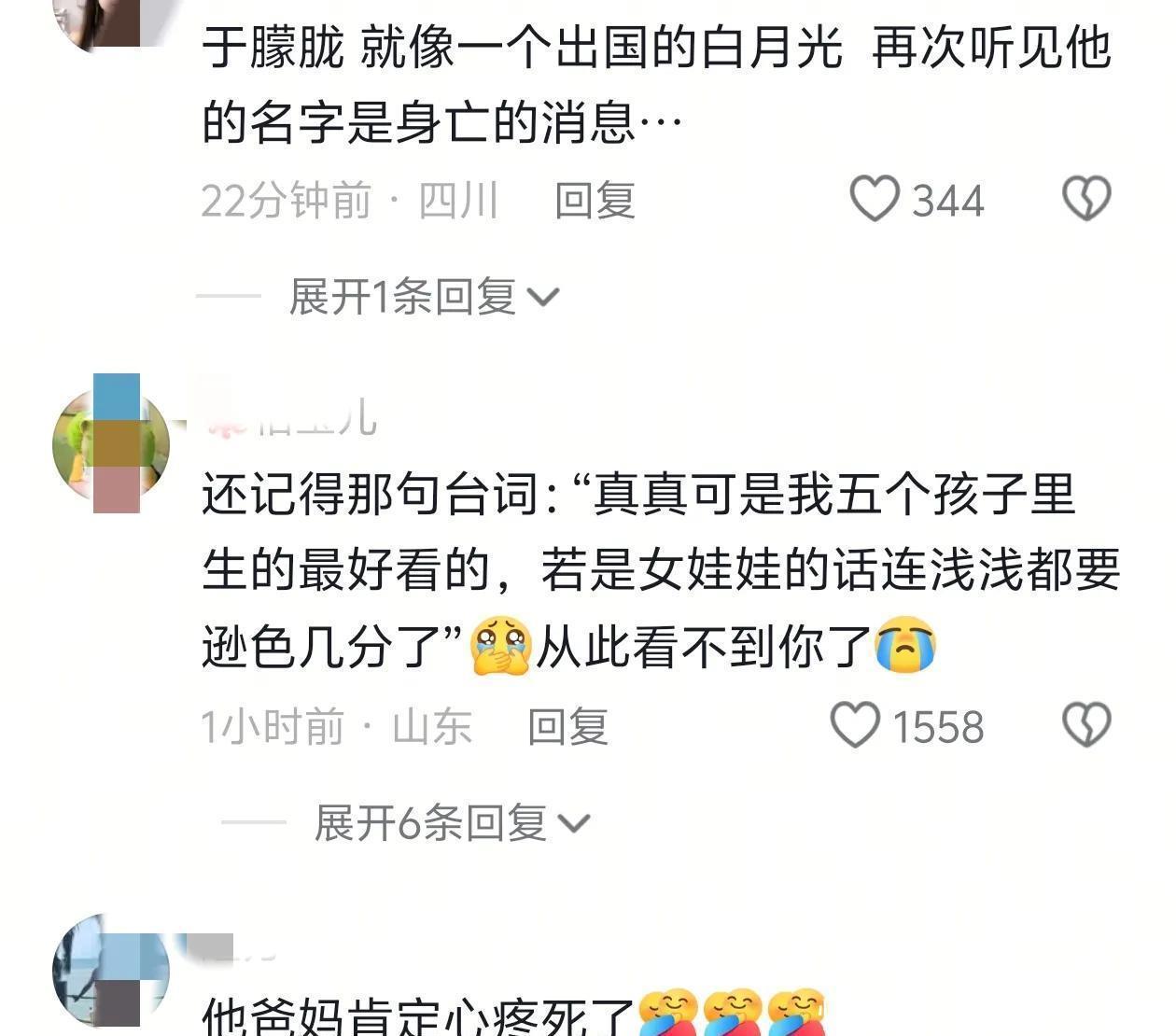This screenshot has height=1036, width=1176.
Task: Click the chevron beside 展开6条回复
Action: 573,824
